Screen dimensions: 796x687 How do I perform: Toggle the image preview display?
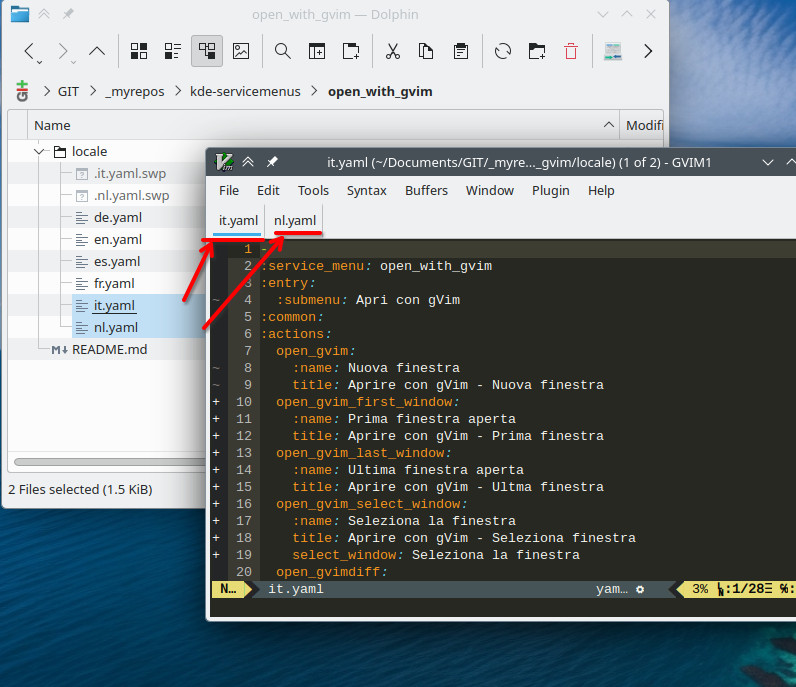click(241, 51)
